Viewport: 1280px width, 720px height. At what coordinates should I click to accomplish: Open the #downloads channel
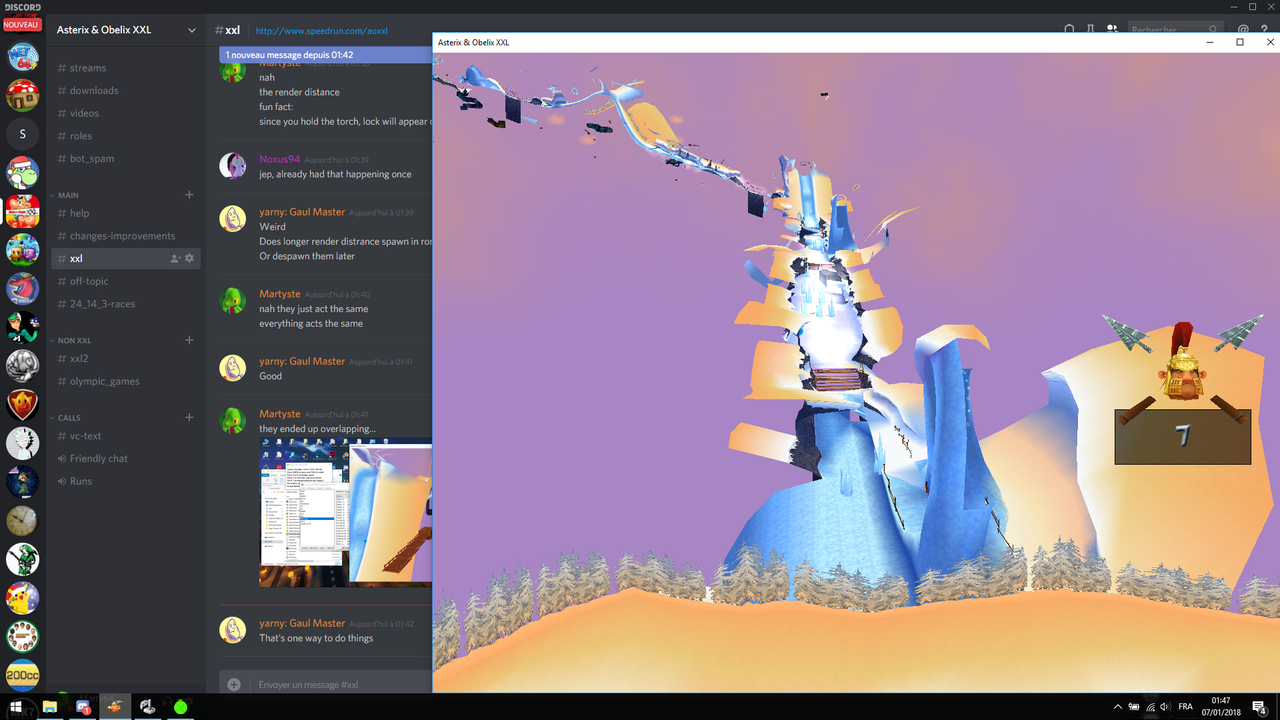pyautogui.click(x=125, y=91)
